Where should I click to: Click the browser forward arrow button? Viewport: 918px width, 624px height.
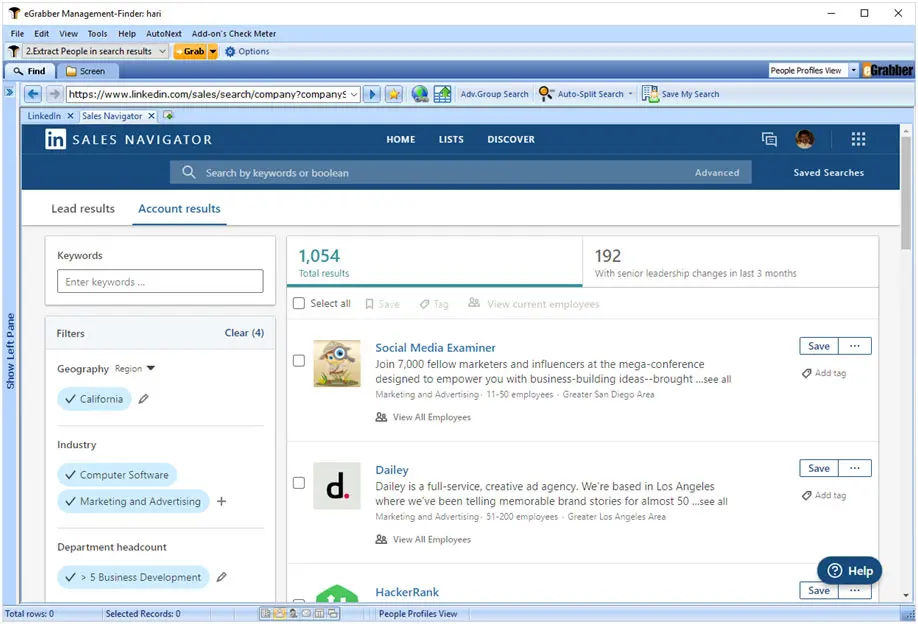pos(54,94)
